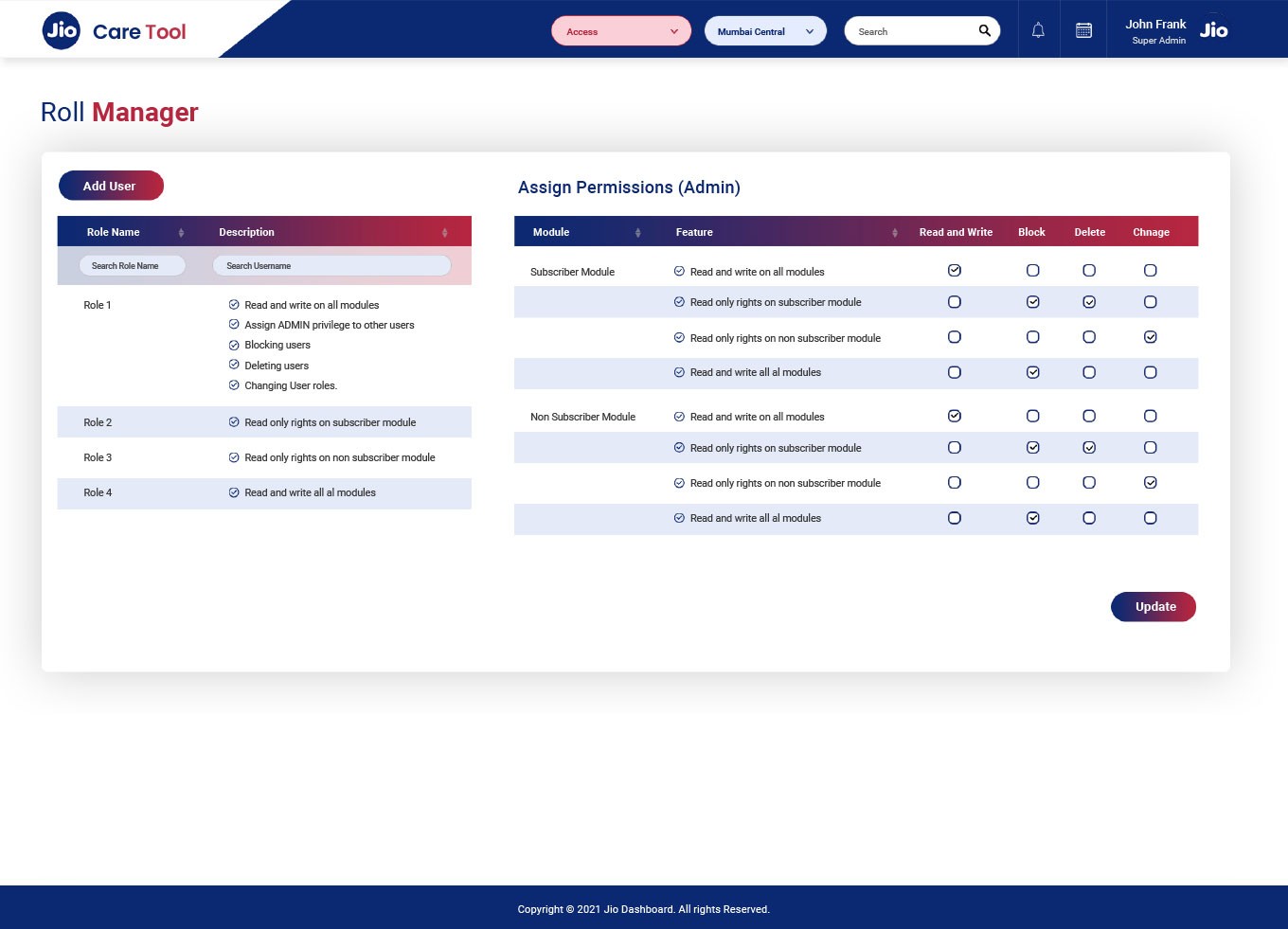
Task: Sort by Role Name column arrows
Action: [x=181, y=233]
